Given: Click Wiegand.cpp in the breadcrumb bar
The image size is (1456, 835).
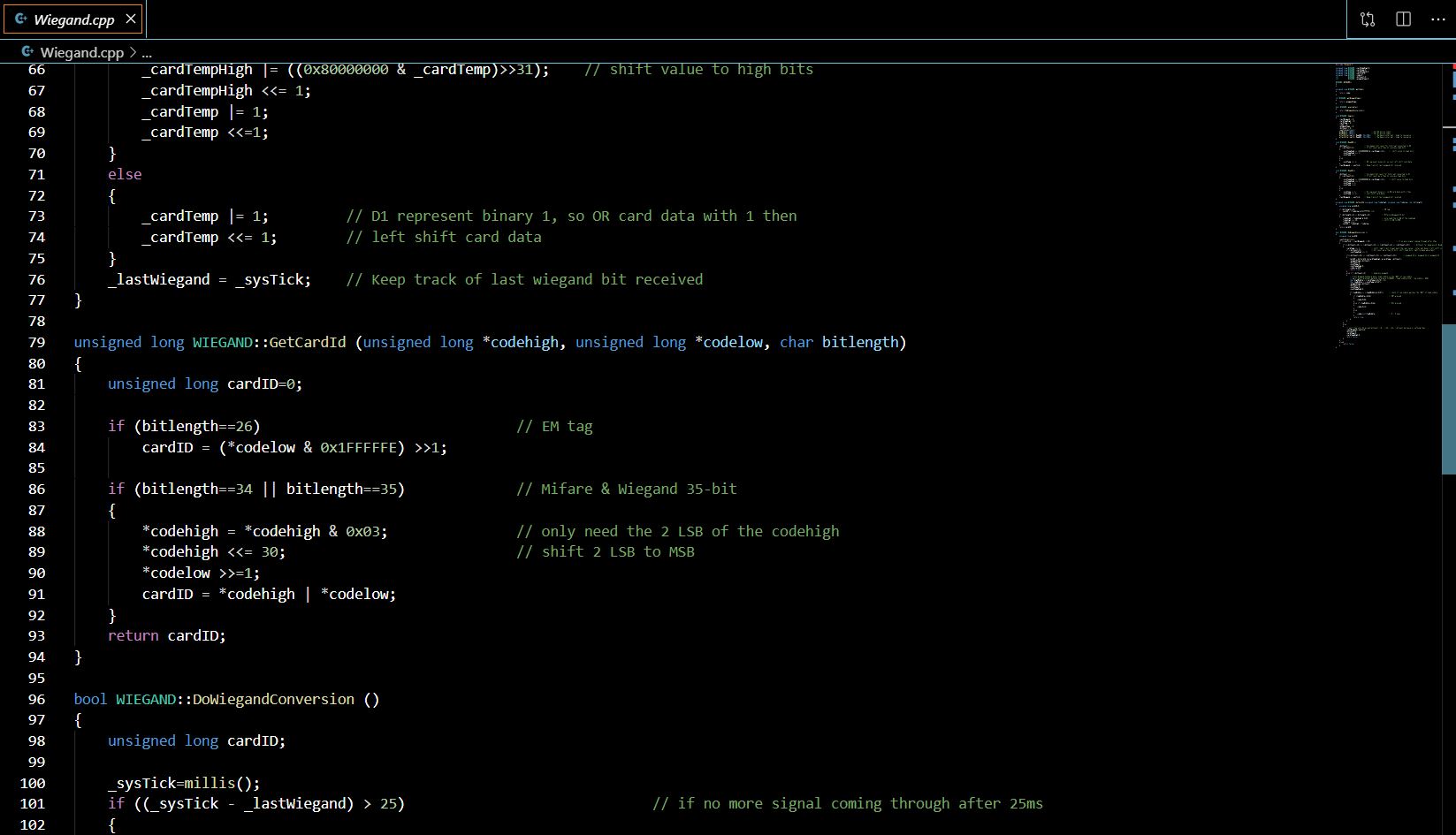Looking at the screenshot, I should tap(81, 52).
